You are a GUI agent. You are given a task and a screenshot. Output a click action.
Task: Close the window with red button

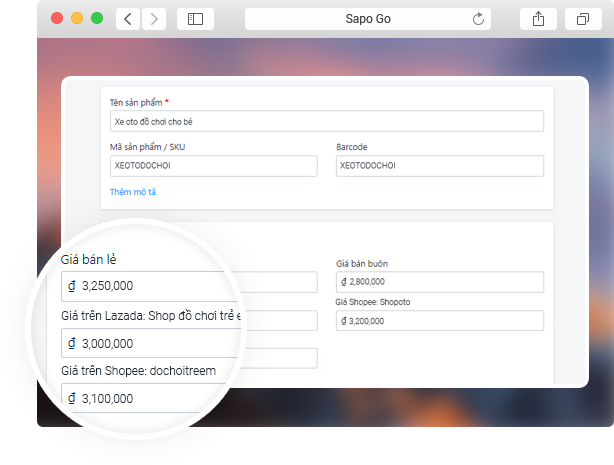pos(57,18)
